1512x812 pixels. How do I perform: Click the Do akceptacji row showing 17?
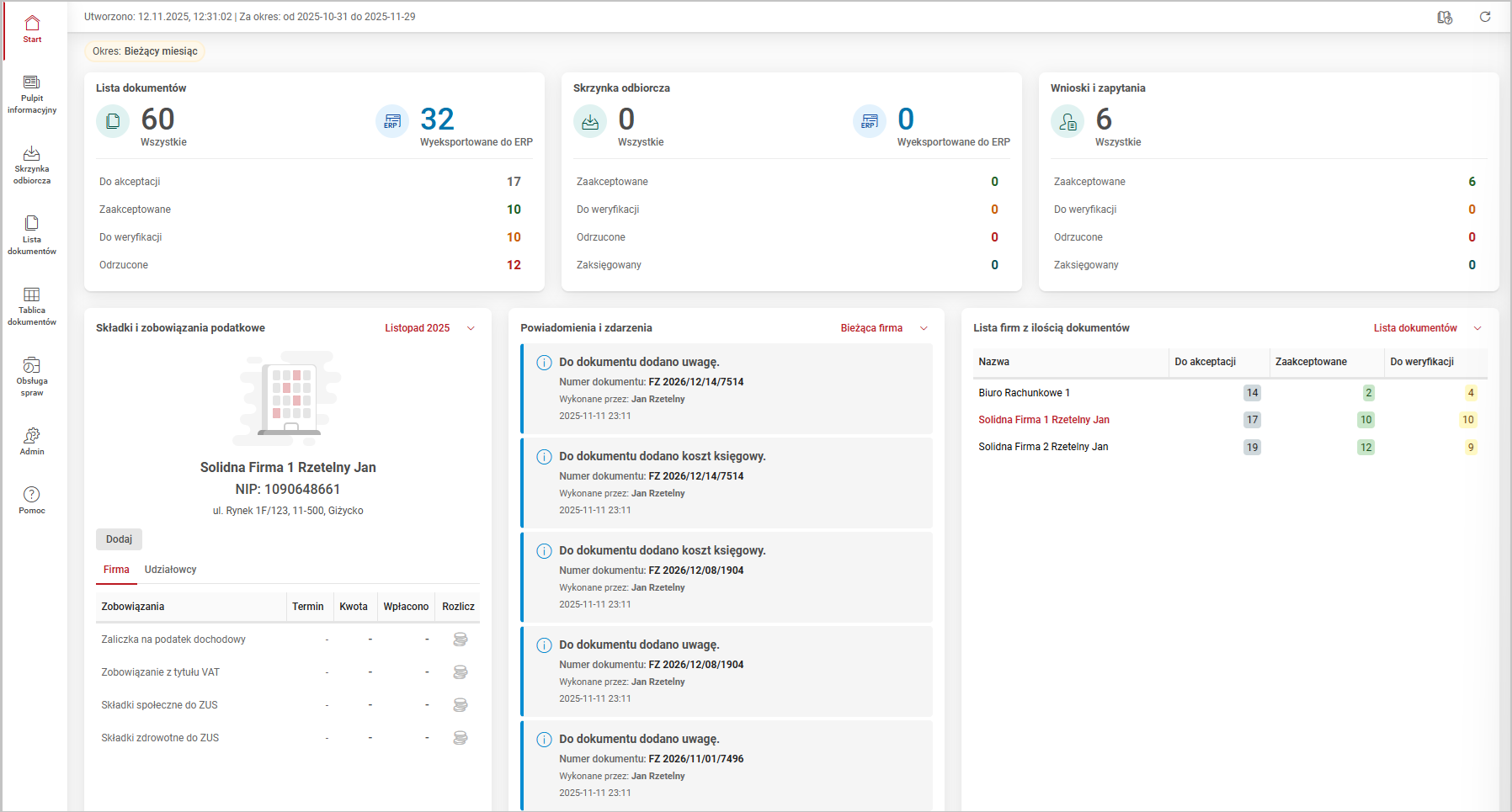pos(310,182)
